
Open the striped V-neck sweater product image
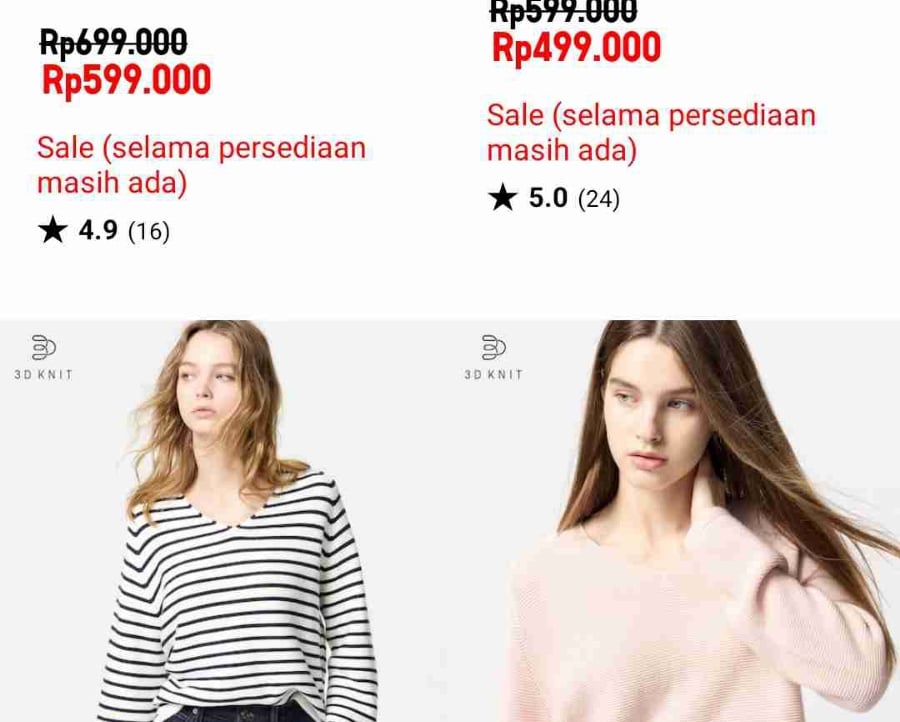[x=225, y=521]
